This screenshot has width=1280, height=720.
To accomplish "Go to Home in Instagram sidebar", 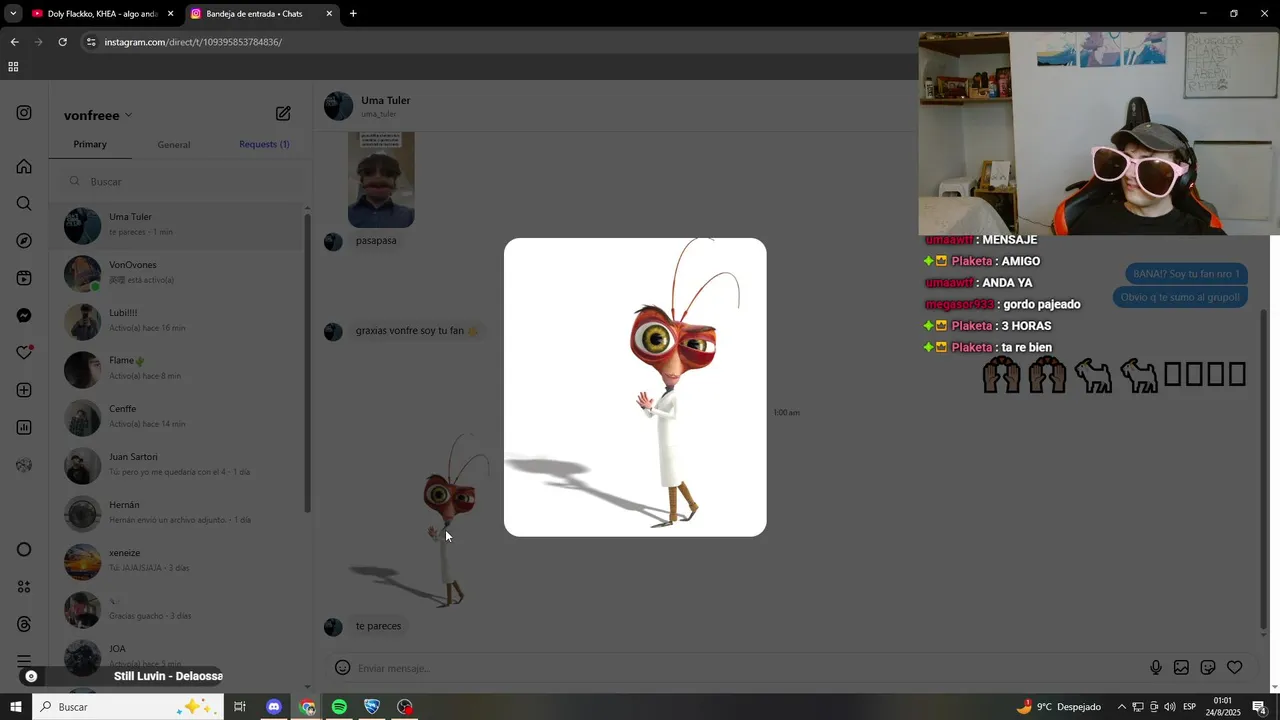I will coord(24,166).
